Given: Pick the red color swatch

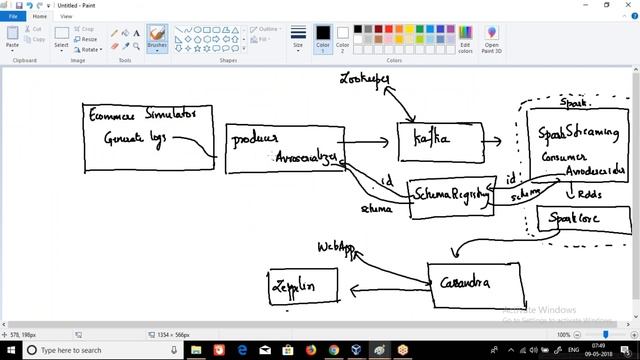Looking at the screenshot, I should [x=389, y=29].
